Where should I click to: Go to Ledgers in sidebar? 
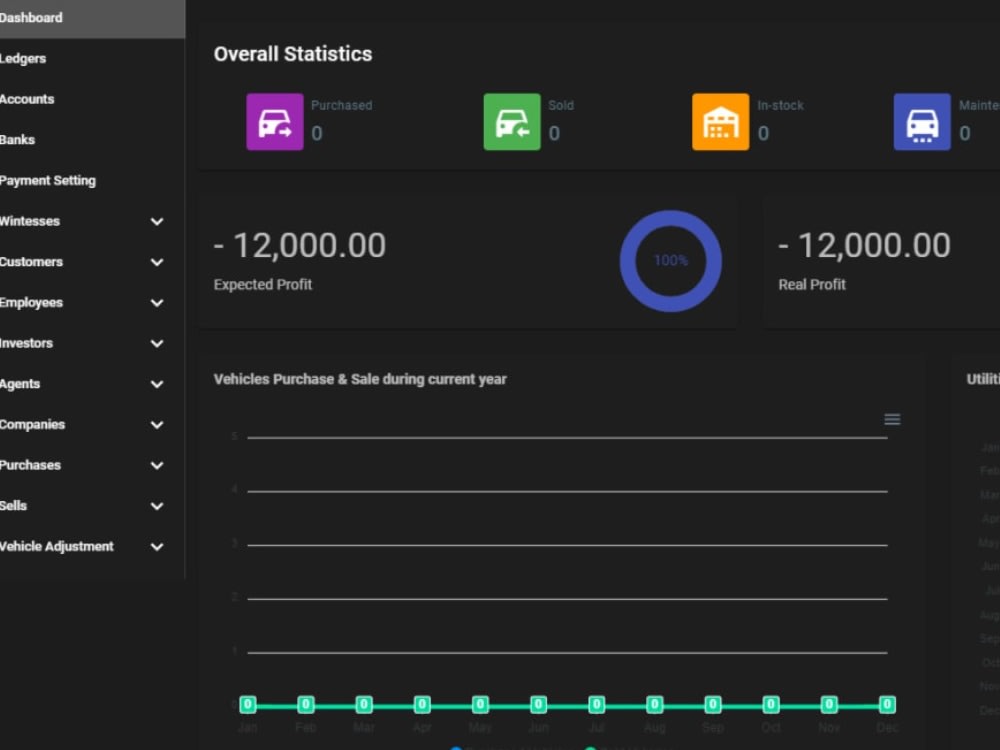pyautogui.click(x=23, y=59)
